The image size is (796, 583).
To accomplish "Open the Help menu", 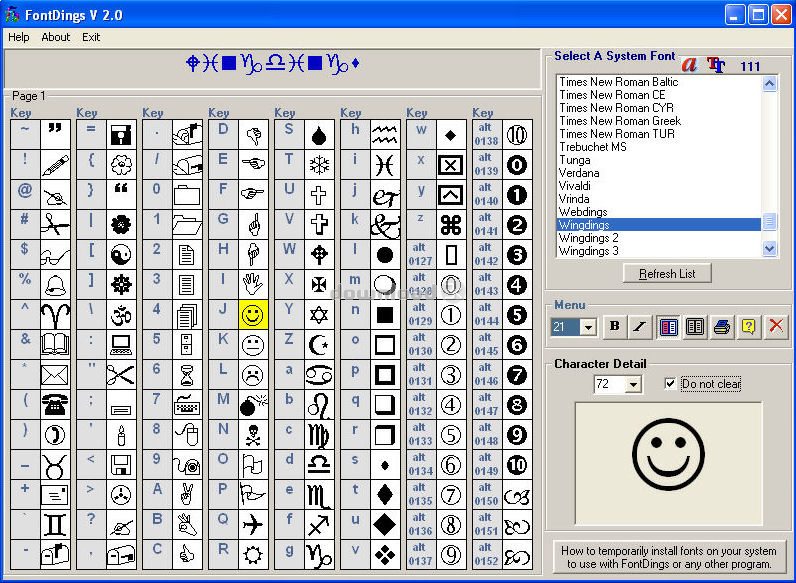I will point(19,37).
